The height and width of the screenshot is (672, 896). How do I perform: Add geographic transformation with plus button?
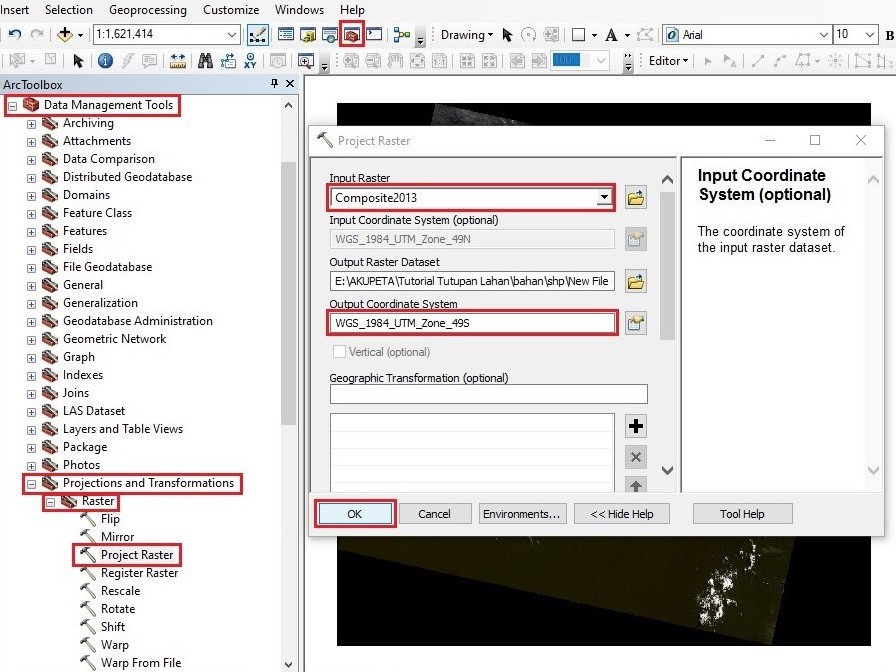(636, 426)
